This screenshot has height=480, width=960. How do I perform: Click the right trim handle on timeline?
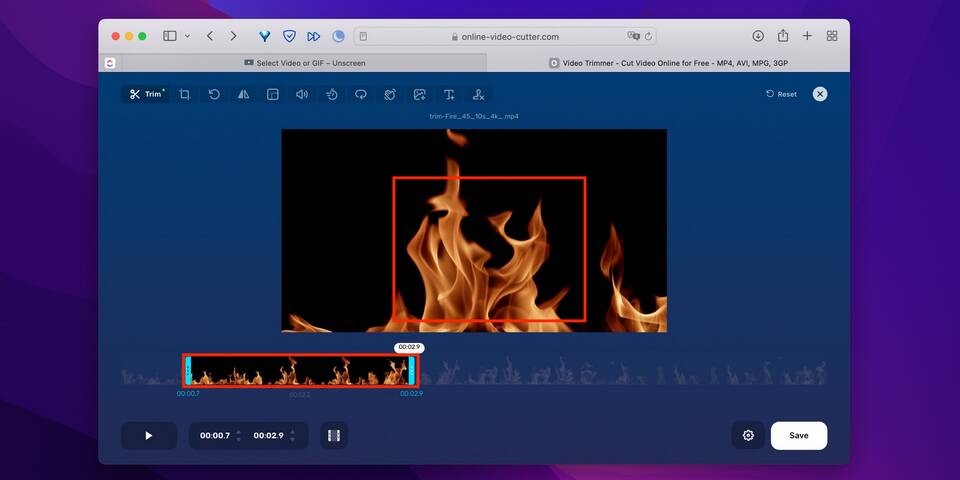[x=411, y=370]
